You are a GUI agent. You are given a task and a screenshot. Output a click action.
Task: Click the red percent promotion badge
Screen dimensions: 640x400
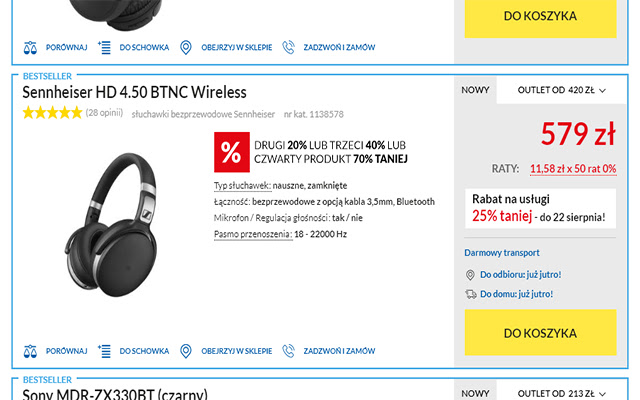click(231, 151)
